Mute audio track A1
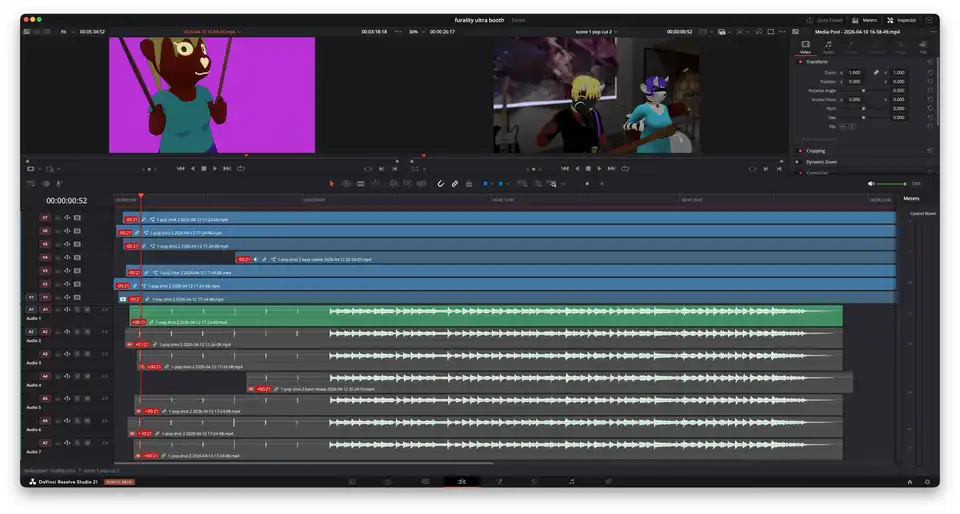The width and height of the screenshot is (960, 514). (87, 310)
